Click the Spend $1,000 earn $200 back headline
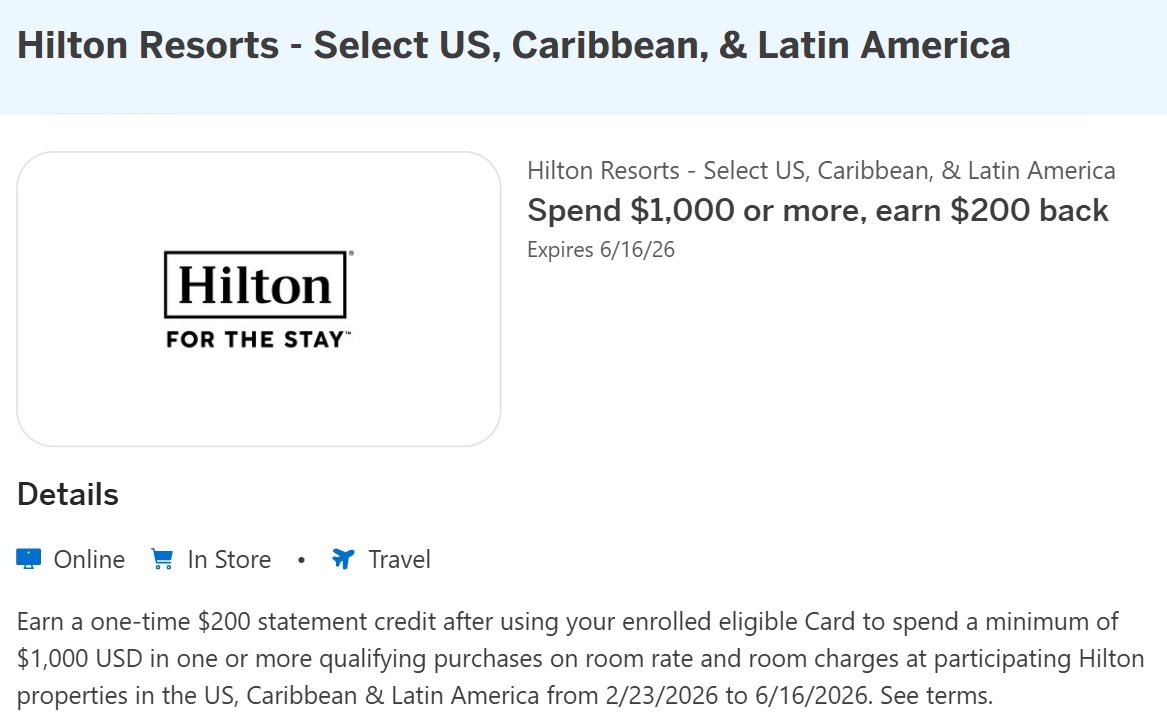 pyautogui.click(x=817, y=211)
